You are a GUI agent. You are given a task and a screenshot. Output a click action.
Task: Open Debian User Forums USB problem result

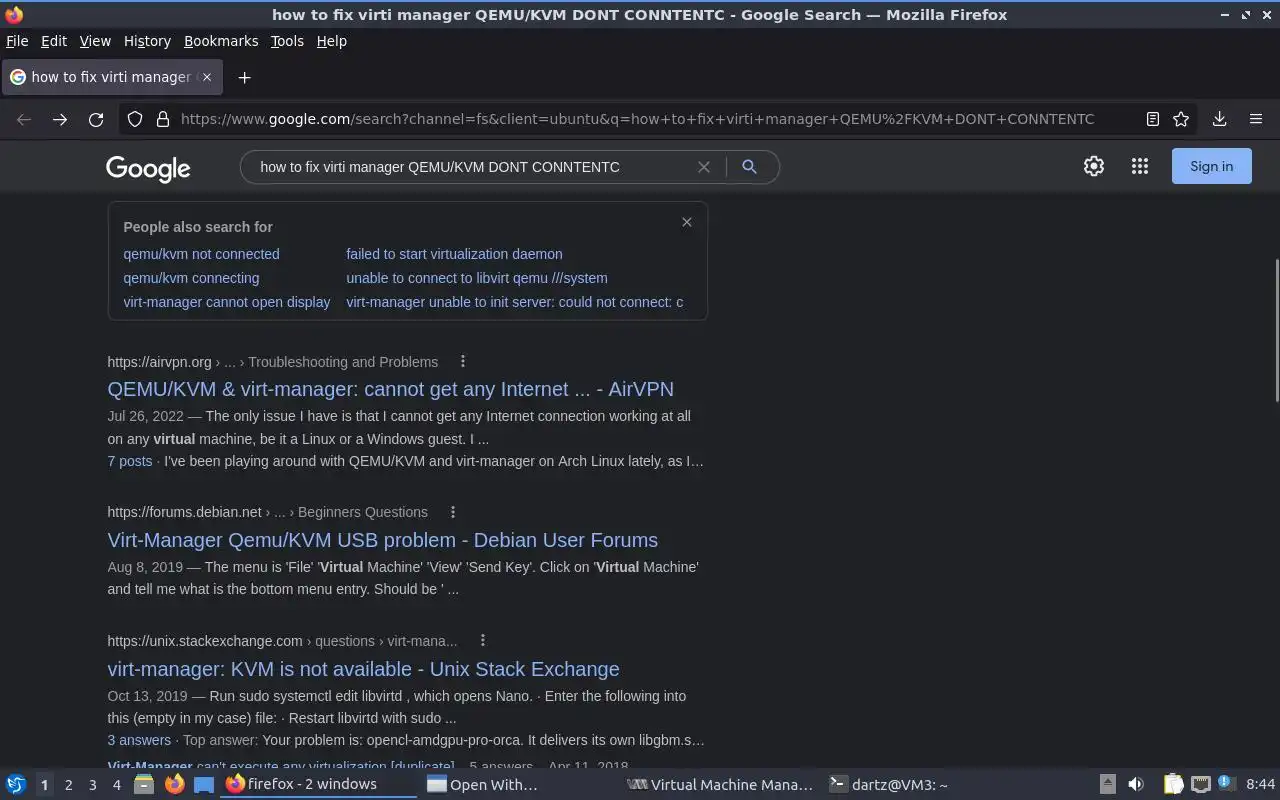tap(382, 540)
